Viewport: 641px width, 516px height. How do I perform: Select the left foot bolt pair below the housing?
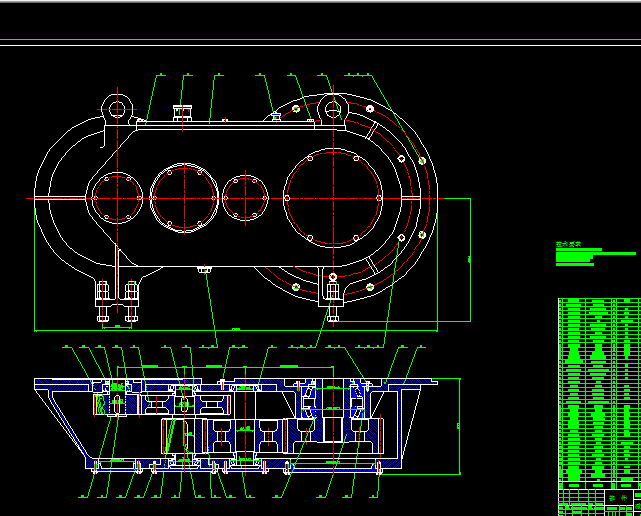[117, 301]
